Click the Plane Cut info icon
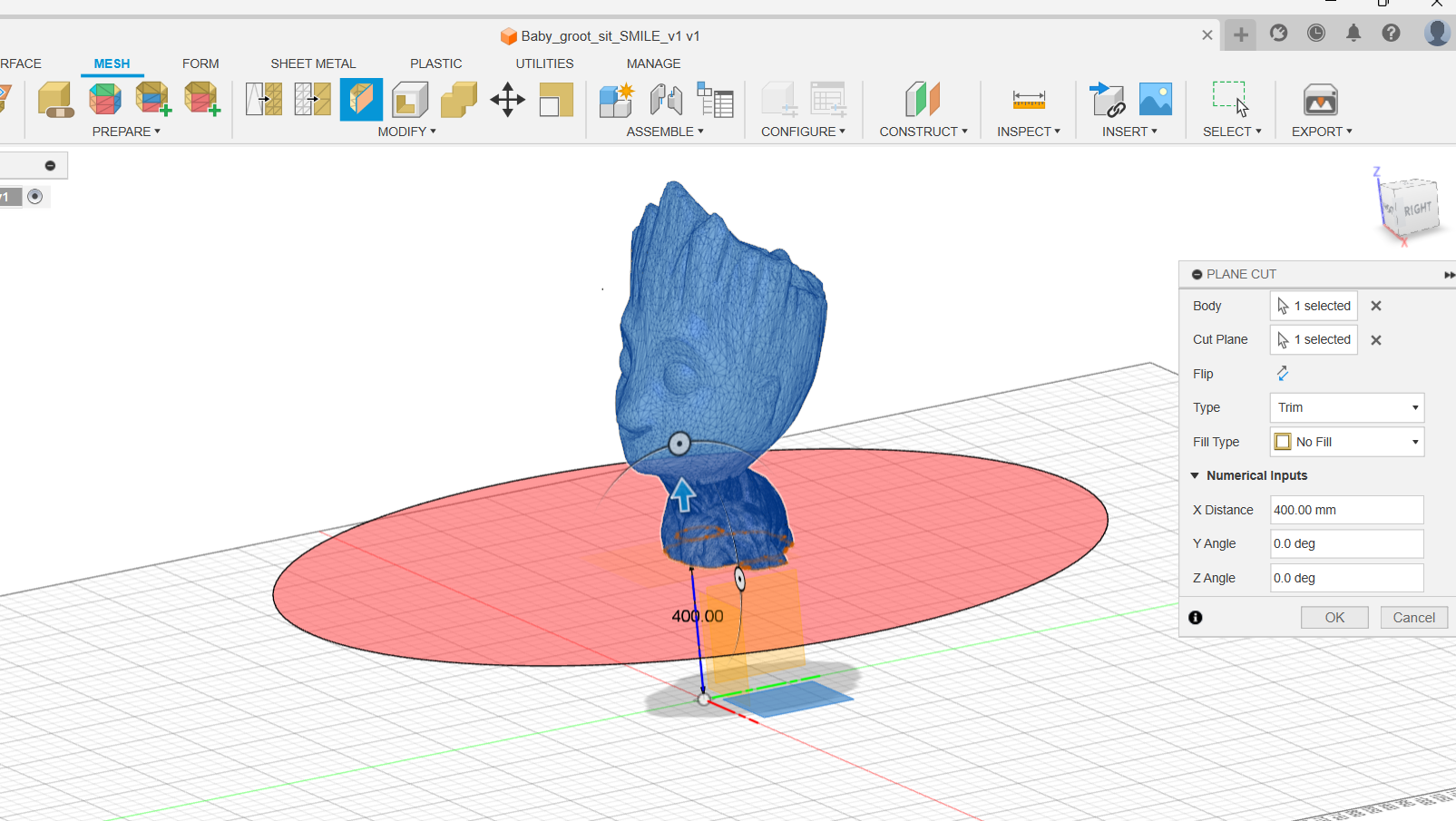Viewport: 1456px width, 821px height. tap(1196, 617)
